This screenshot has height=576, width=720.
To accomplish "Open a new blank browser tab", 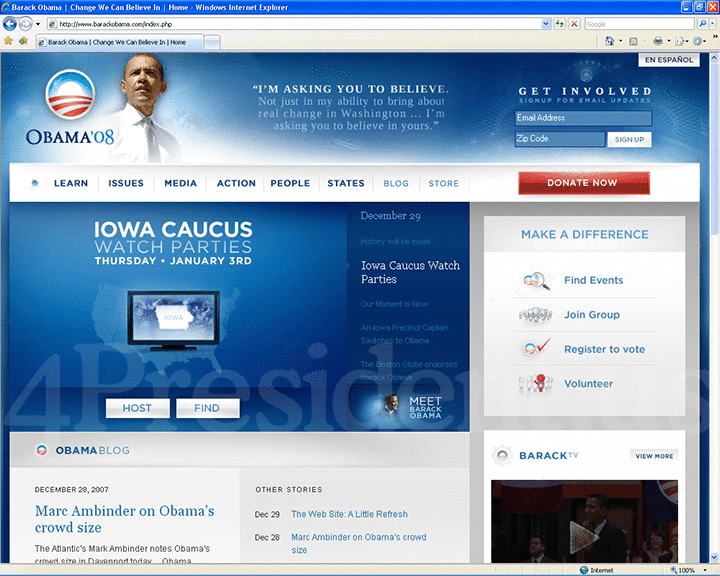I will tap(212, 43).
